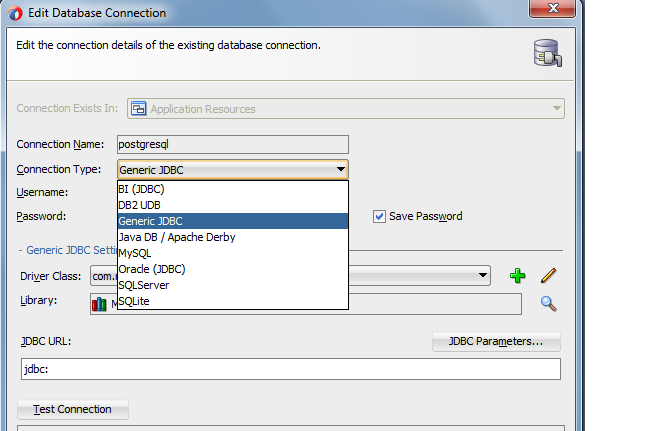Image resolution: width=646 pixels, height=431 pixels.
Task: Close the Connection Type dropdown arrow
Action: pyautogui.click(x=340, y=169)
